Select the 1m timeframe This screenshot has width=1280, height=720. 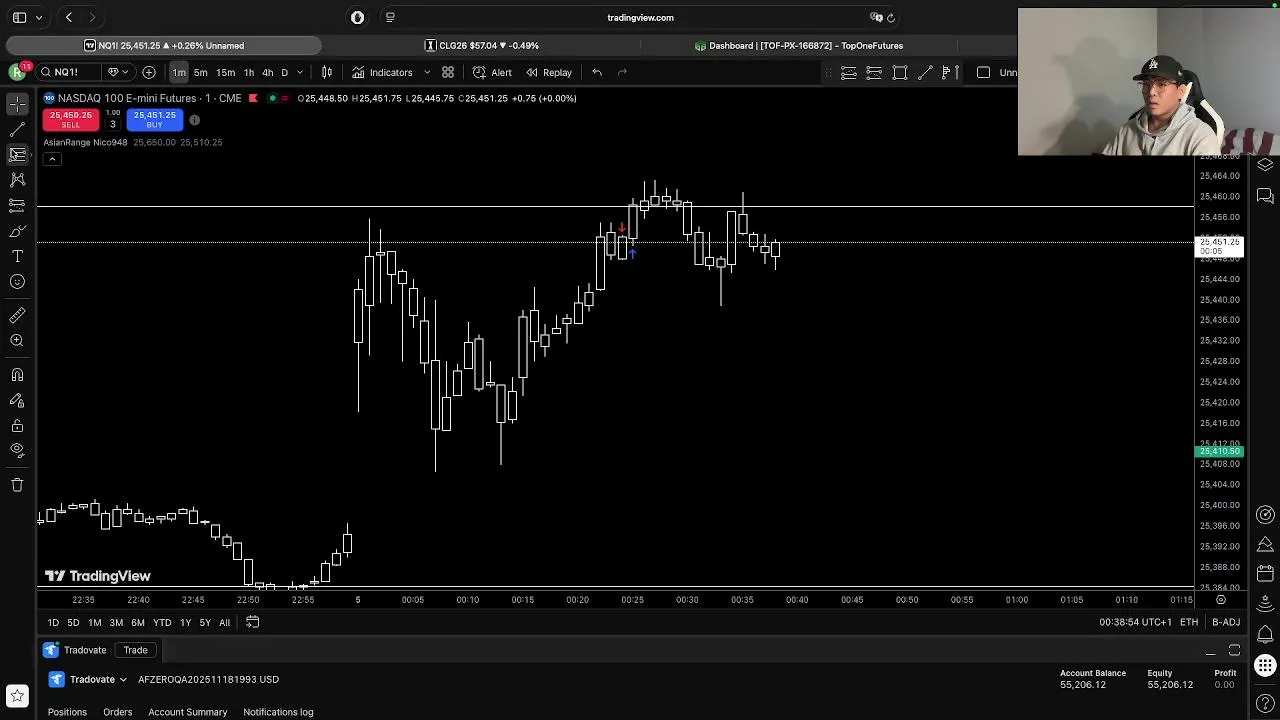[178, 72]
